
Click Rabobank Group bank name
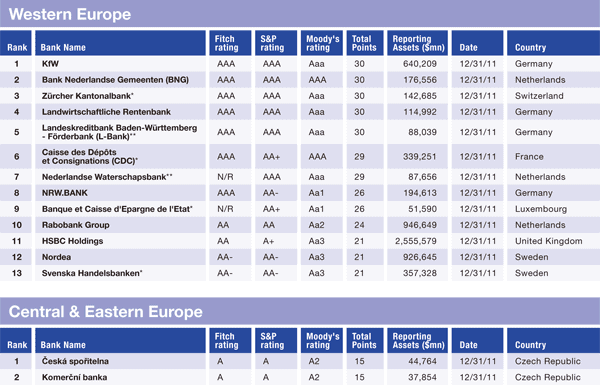pos(76,225)
